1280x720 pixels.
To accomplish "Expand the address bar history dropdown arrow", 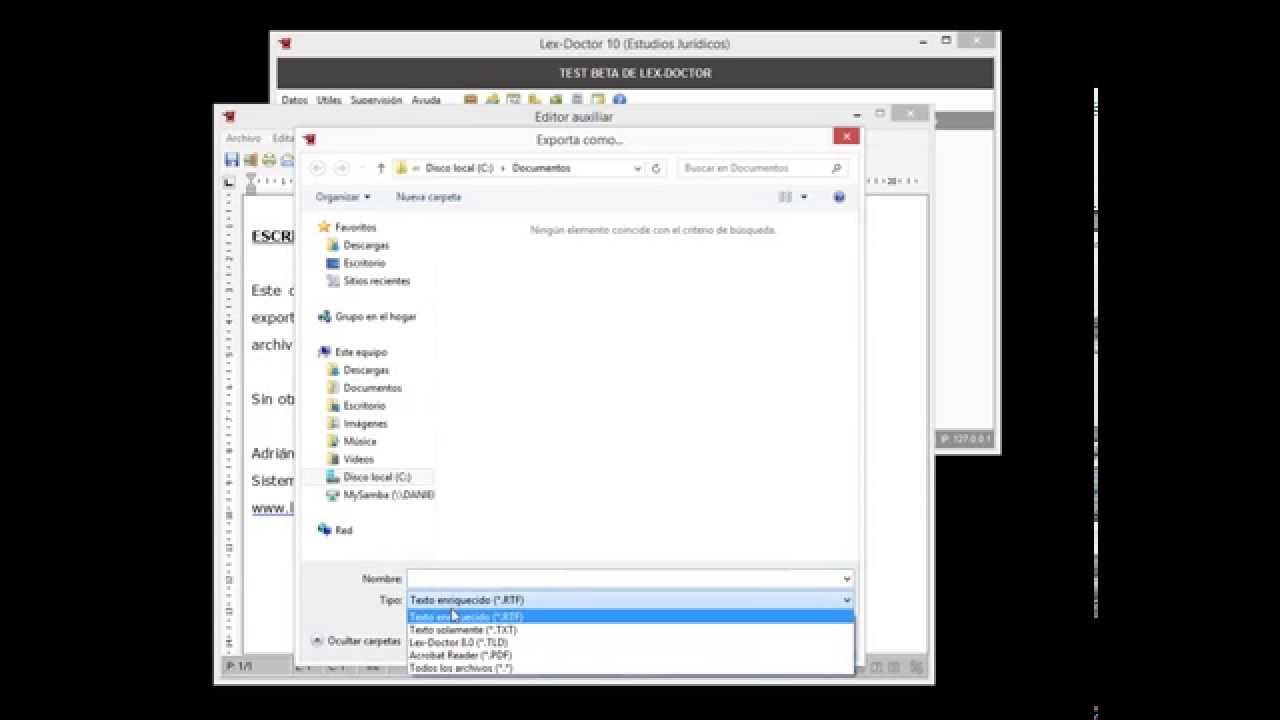I will (x=638, y=168).
